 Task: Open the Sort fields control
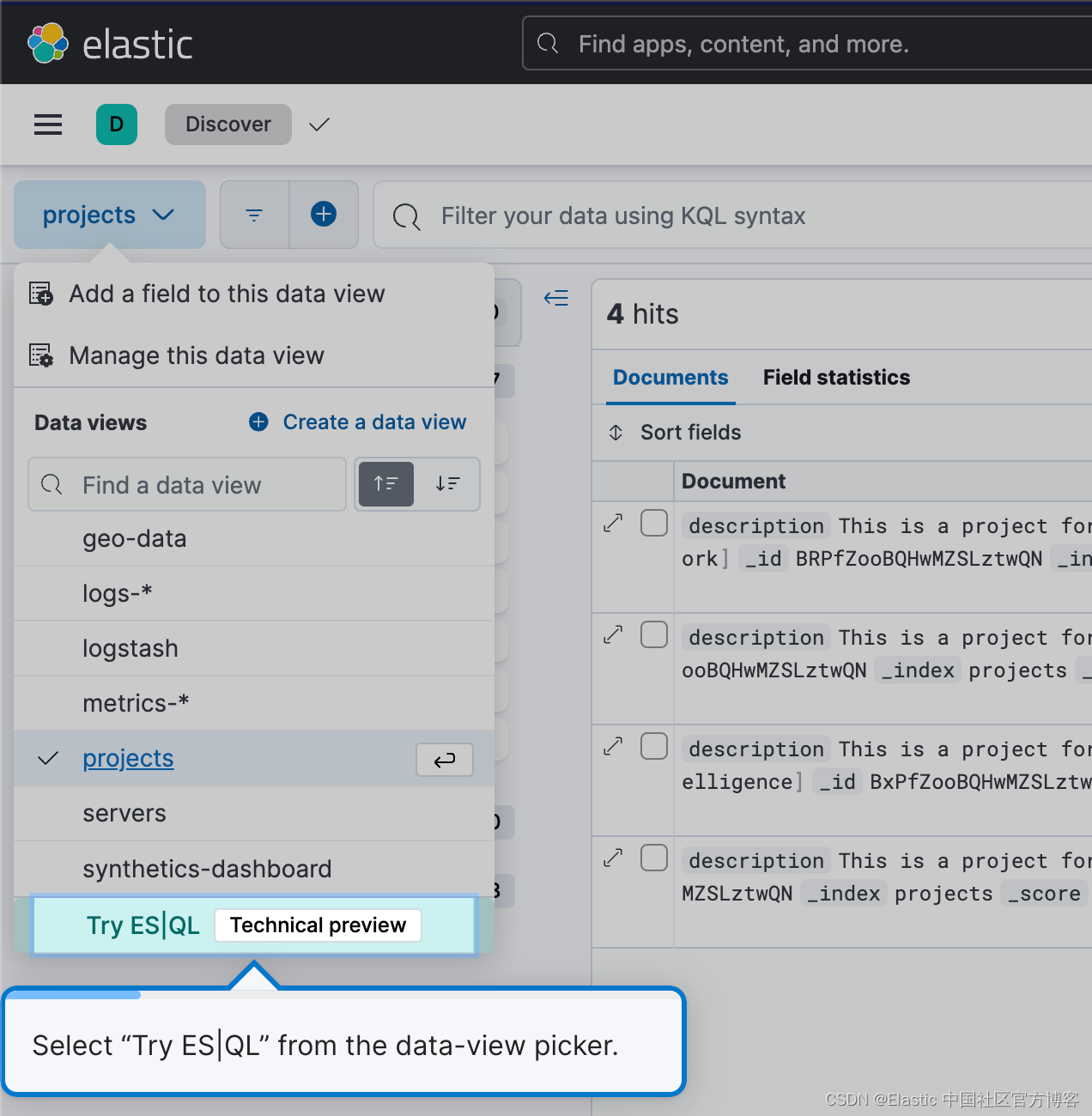coord(673,432)
